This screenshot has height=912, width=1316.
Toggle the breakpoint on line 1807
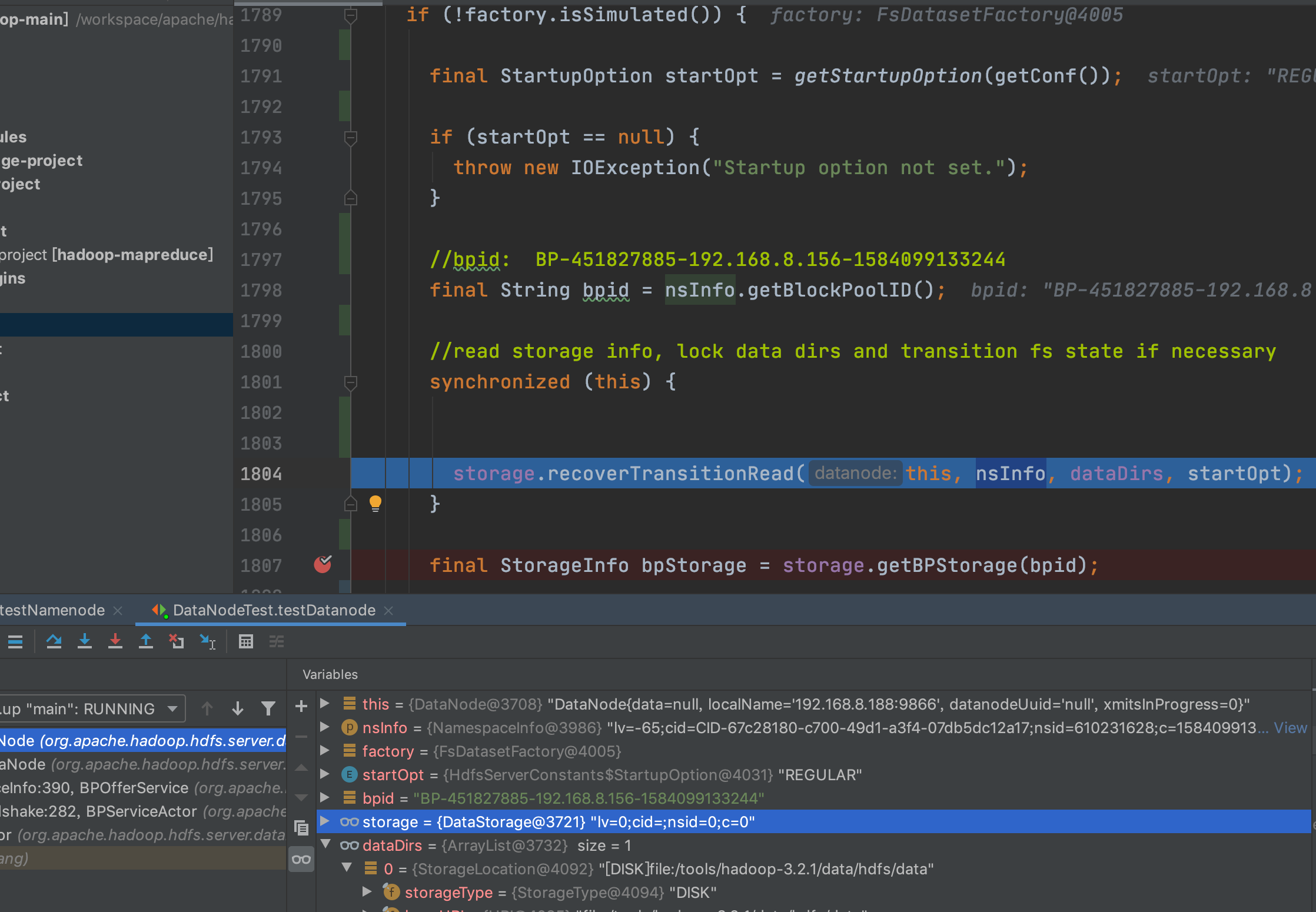pos(323,565)
